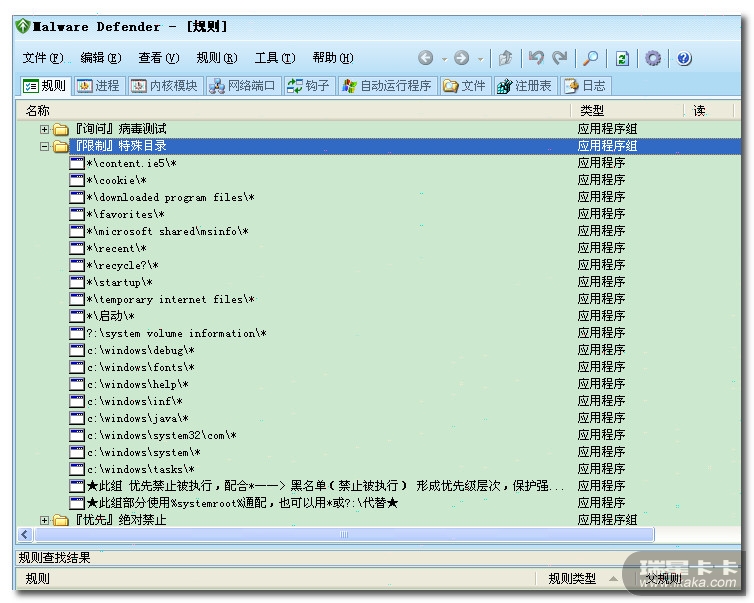Open the 查看(V) menu
754x603 pixels.
click(159, 58)
